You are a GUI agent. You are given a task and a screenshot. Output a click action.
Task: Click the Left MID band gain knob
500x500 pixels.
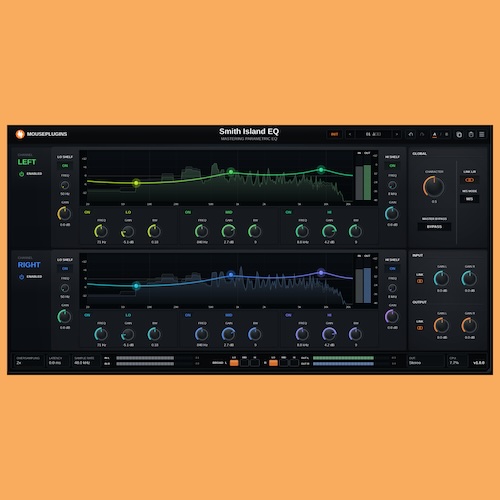tap(228, 231)
